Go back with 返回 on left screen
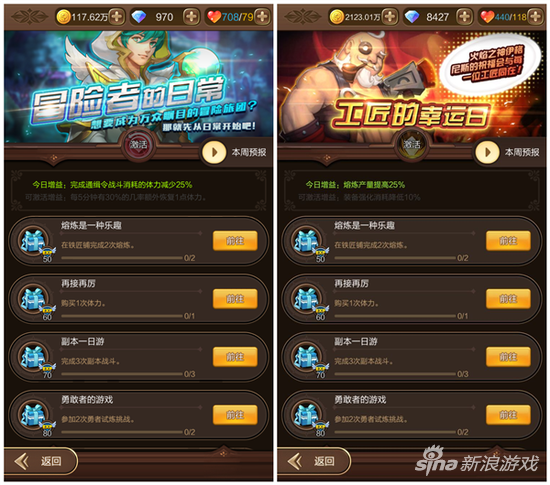The width and height of the screenshot is (550, 485). click(x=41, y=461)
